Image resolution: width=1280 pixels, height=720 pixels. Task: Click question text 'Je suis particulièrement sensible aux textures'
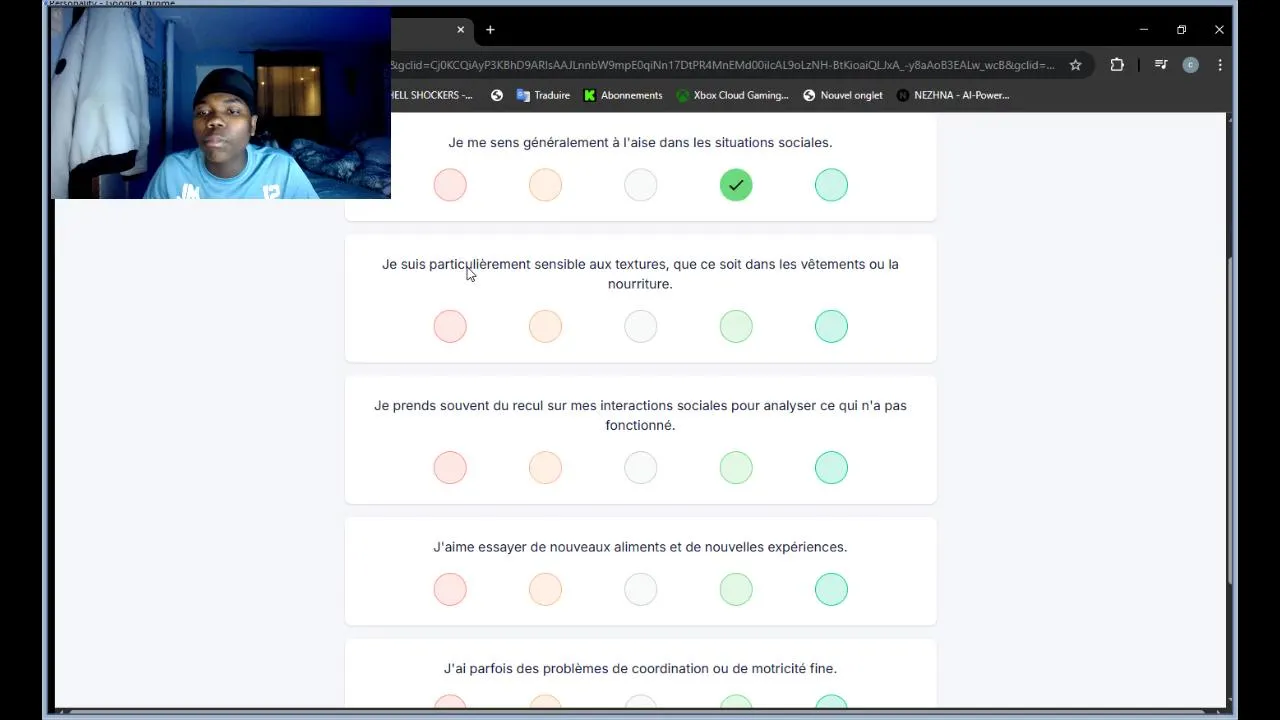[x=640, y=274]
